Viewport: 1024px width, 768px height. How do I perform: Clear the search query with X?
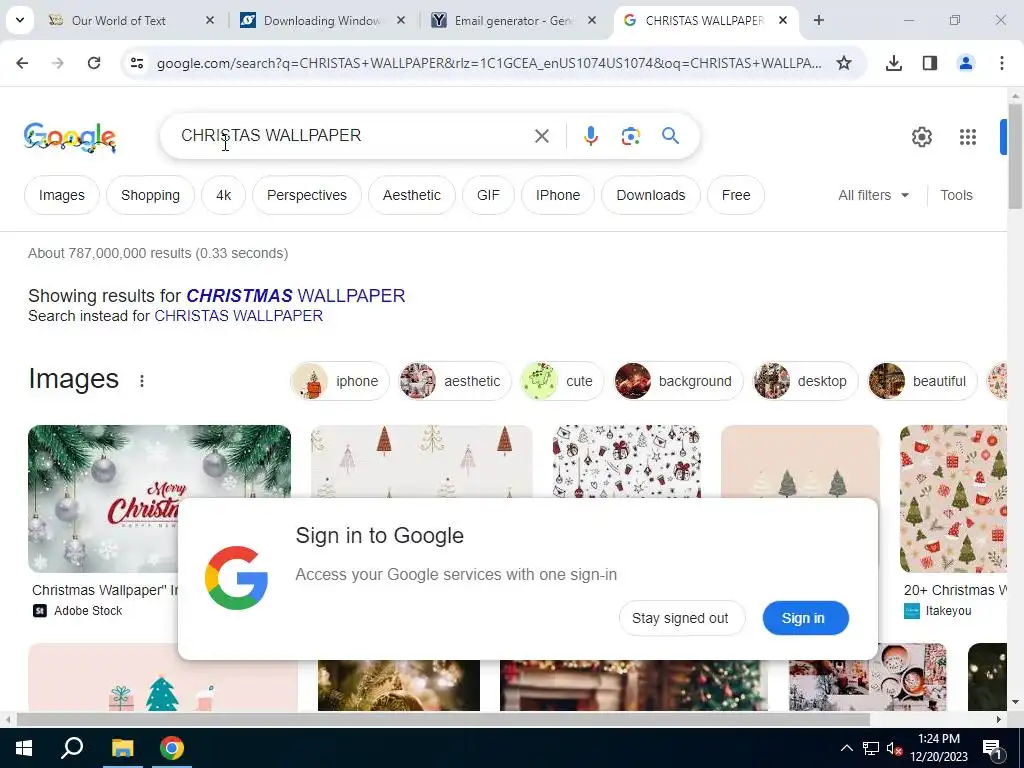point(541,136)
